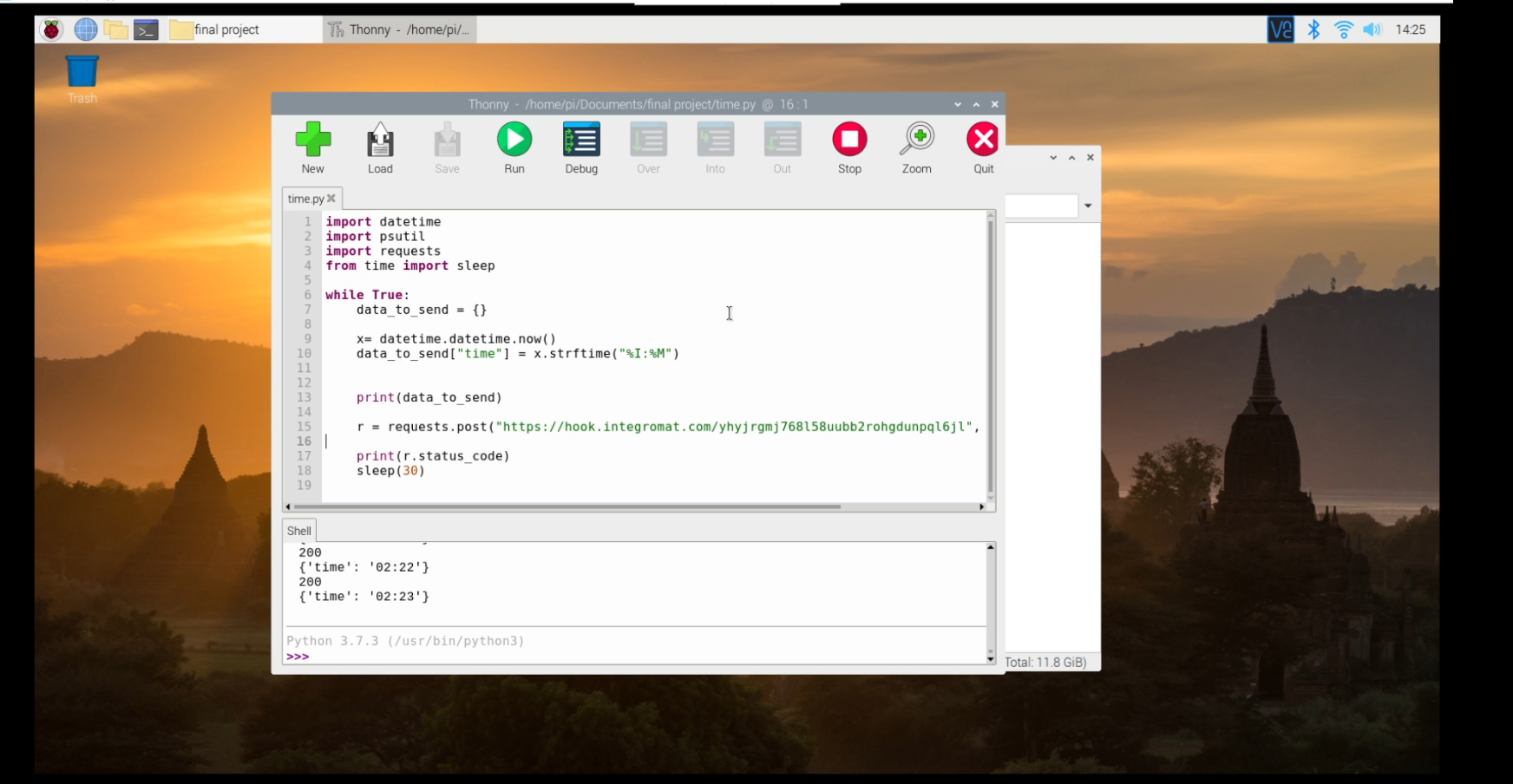Open the VNC server tray icon

[1280, 29]
